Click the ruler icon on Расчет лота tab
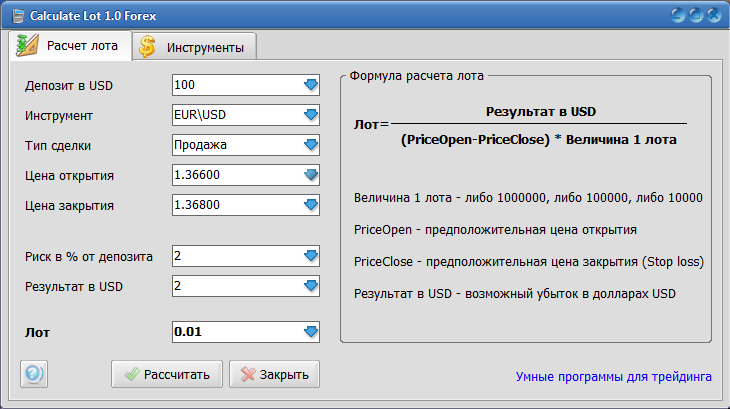 click(x=27, y=46)
